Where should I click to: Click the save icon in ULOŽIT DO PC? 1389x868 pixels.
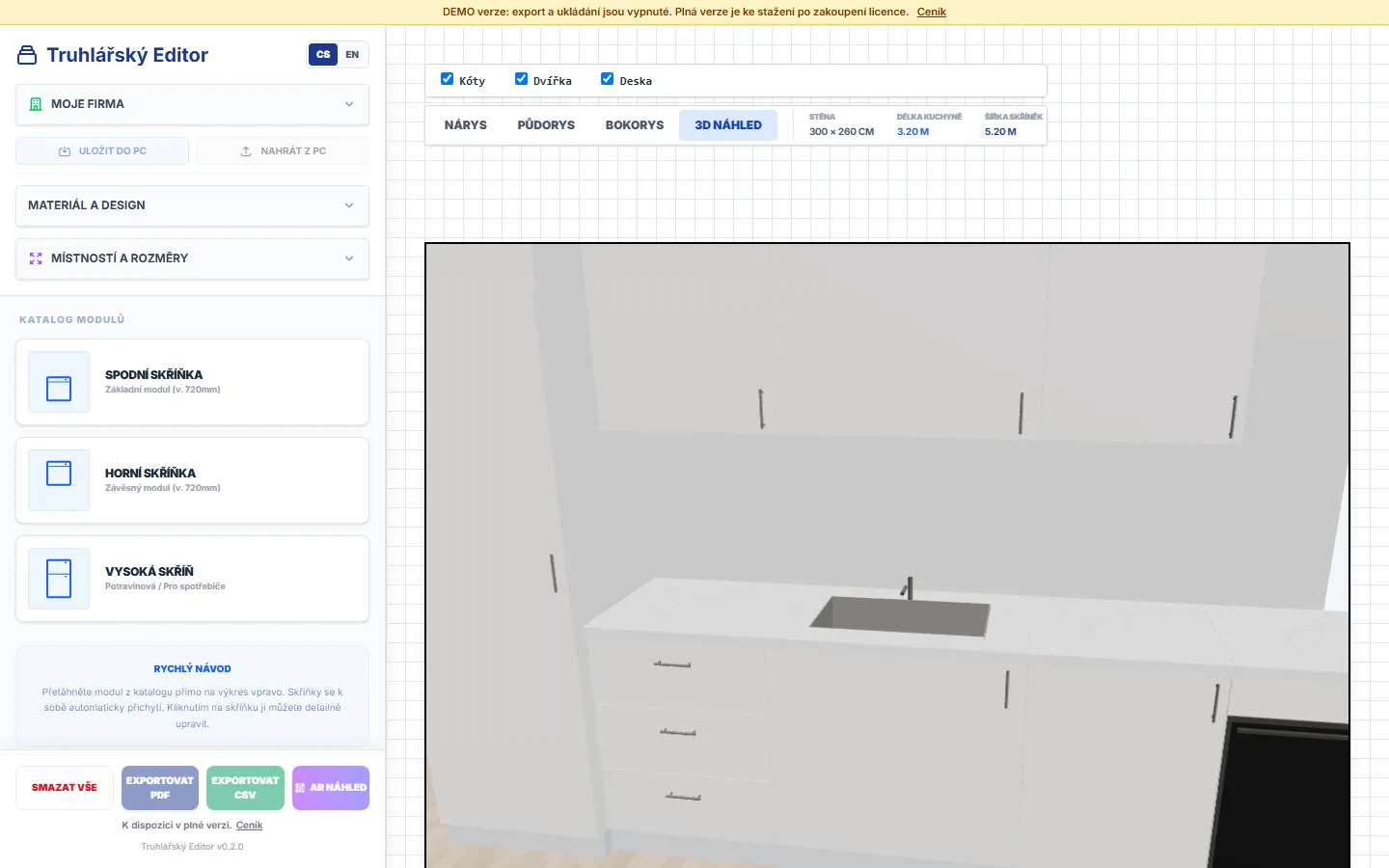(65, 151)
